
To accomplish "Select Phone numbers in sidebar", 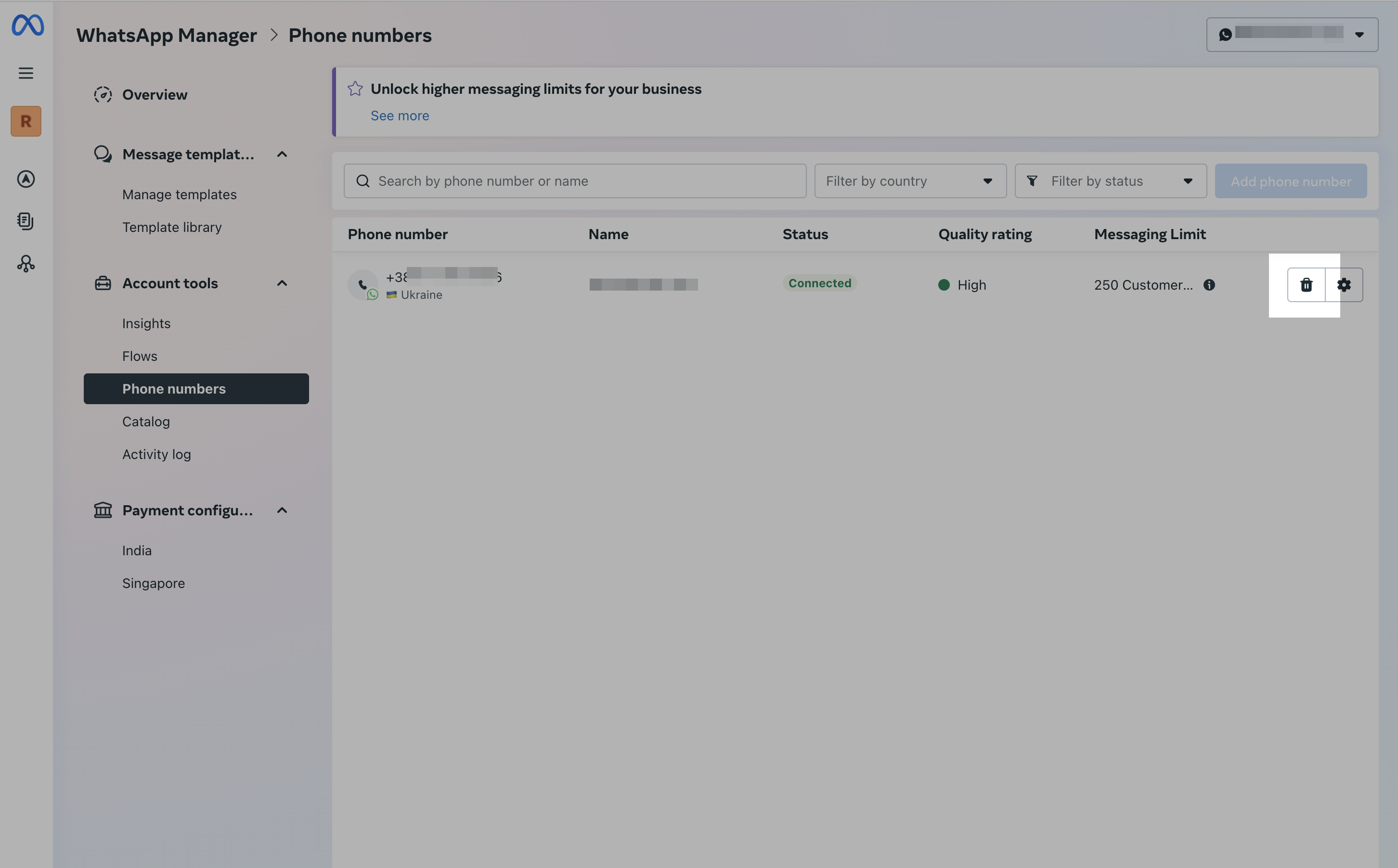I will [196, 389].
